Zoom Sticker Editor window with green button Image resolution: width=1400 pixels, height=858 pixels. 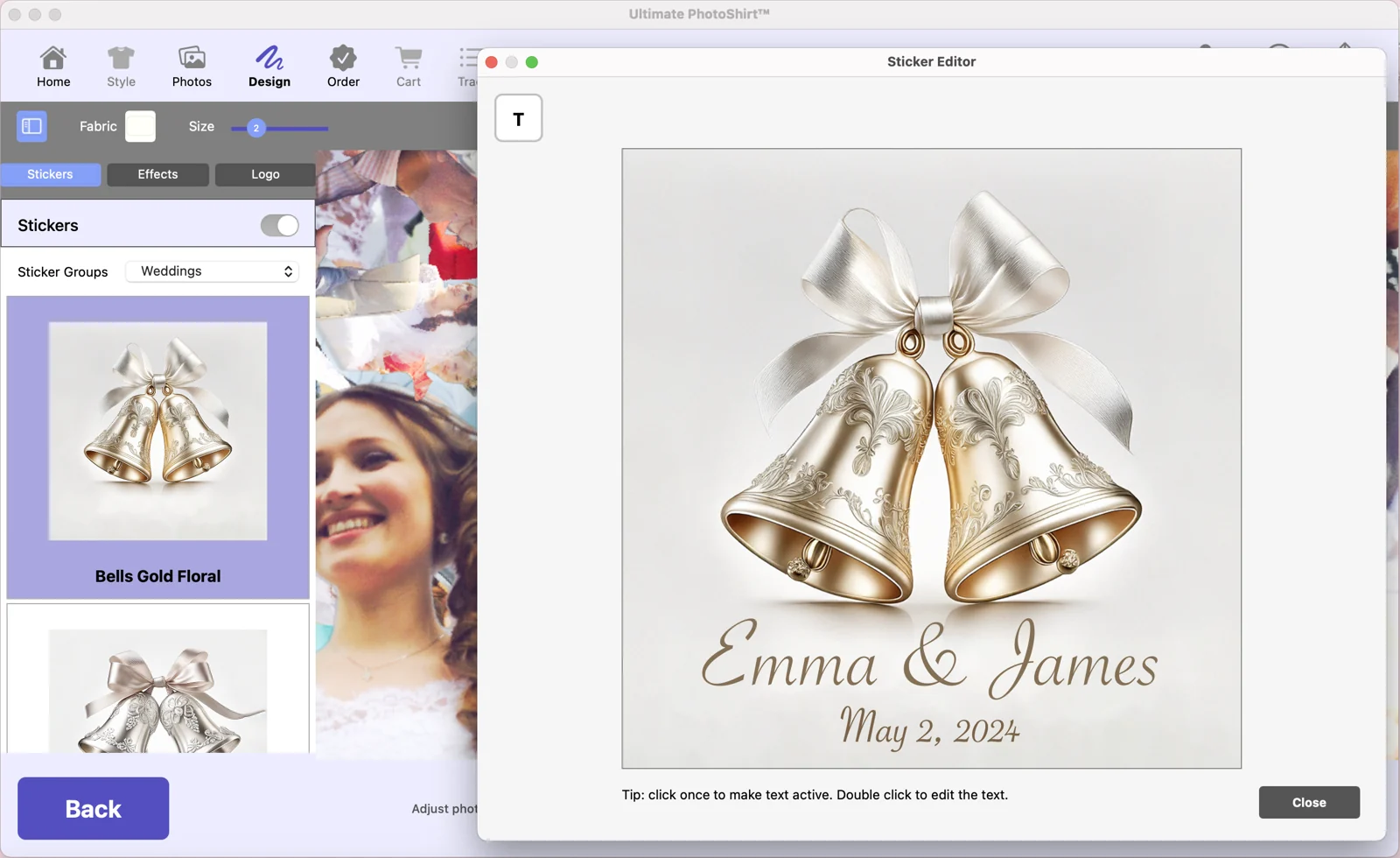click(x=532, y=62)
